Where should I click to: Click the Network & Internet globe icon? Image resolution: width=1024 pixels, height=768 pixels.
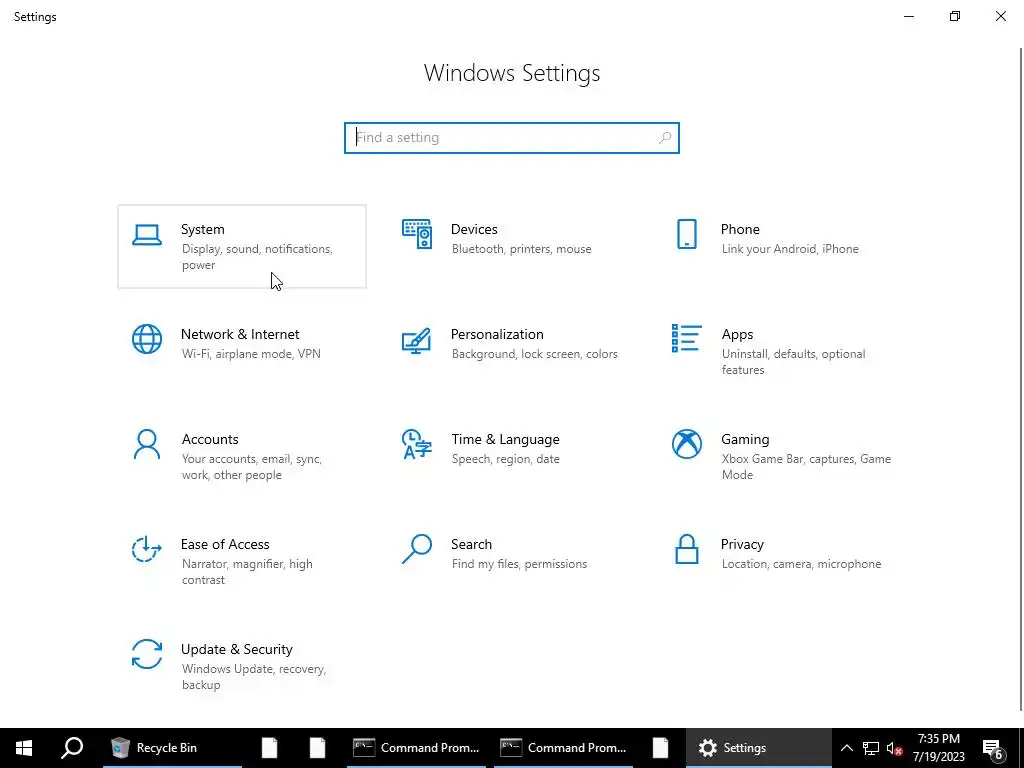(147, 339)
